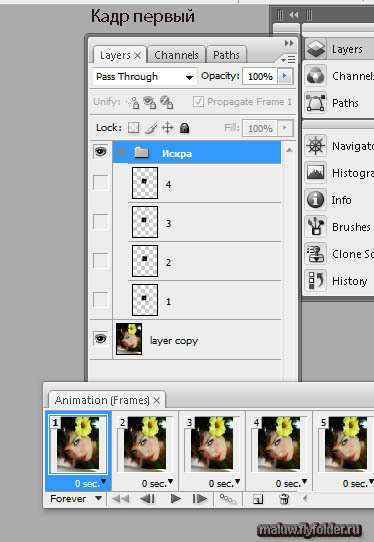
Task: Open the History panel icon
Action: [x=316, y=280]
